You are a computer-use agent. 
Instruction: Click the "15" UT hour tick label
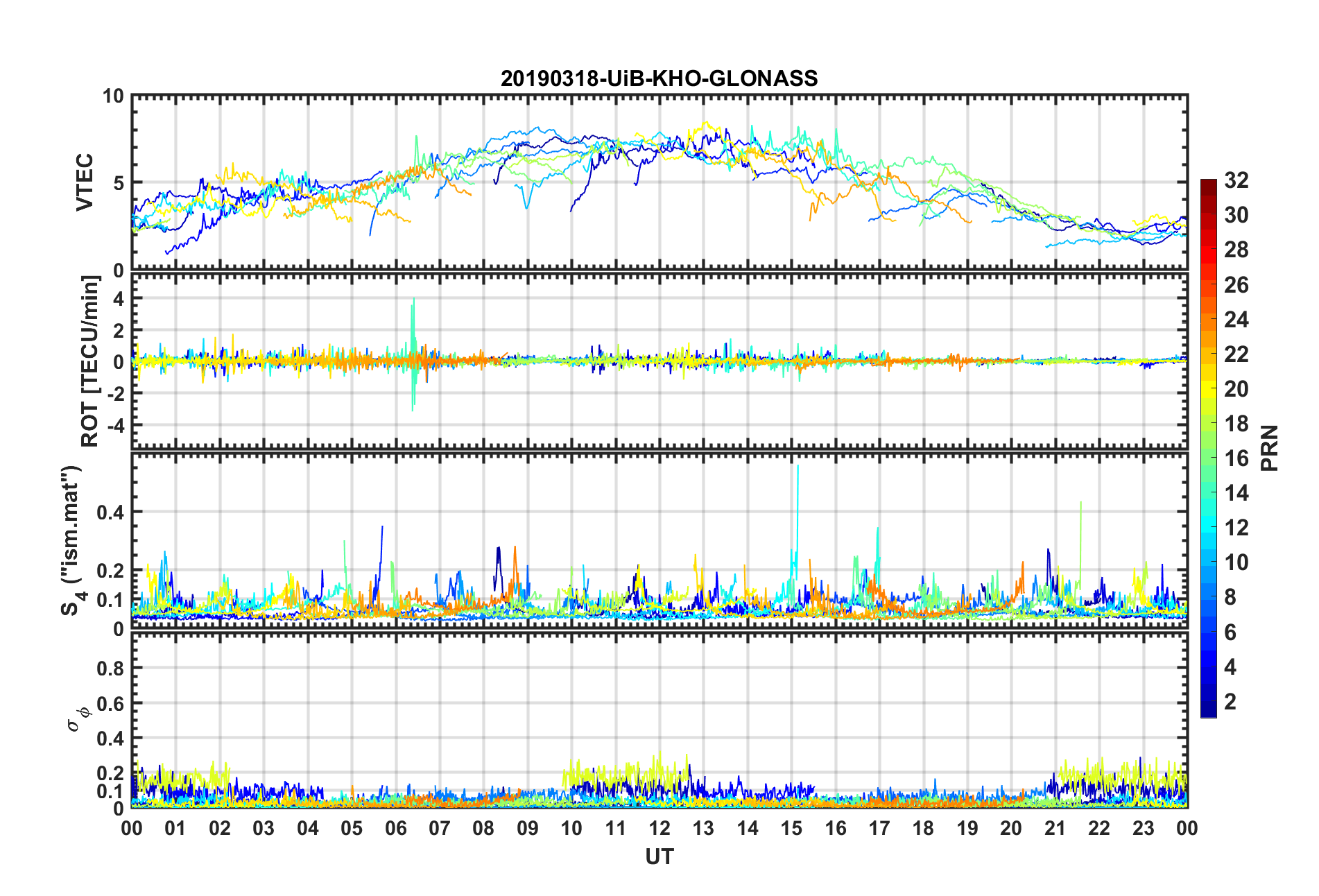[x=791, y=828]
